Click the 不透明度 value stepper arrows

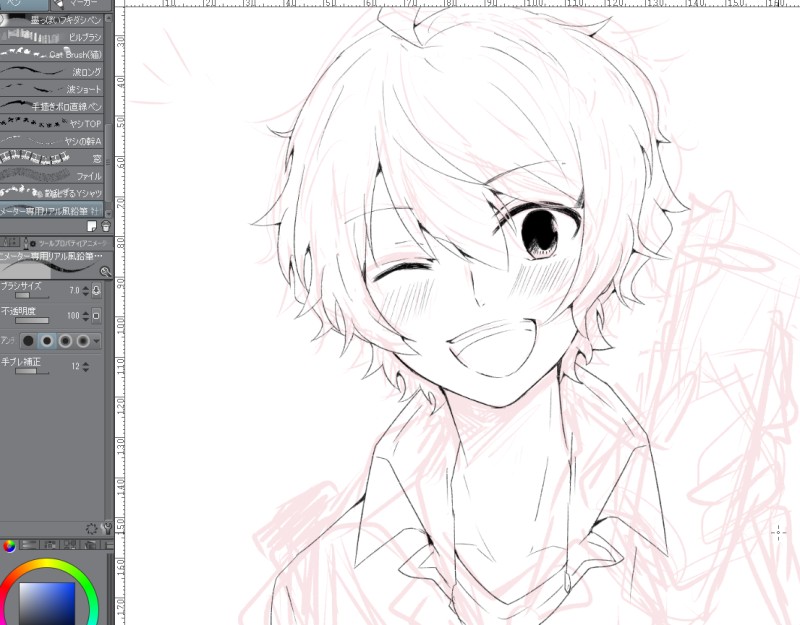pyautogui.click(x=85, y=316)
